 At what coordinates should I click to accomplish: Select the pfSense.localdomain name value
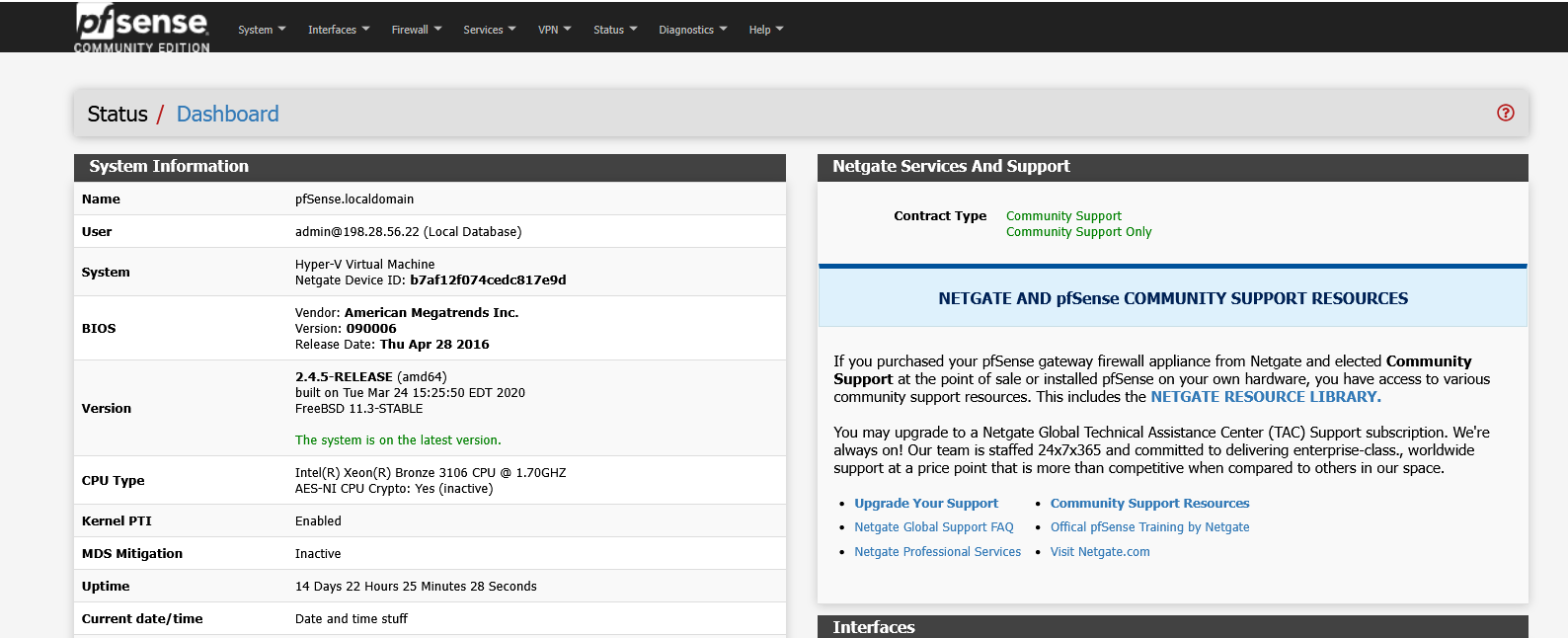(354, 199)
